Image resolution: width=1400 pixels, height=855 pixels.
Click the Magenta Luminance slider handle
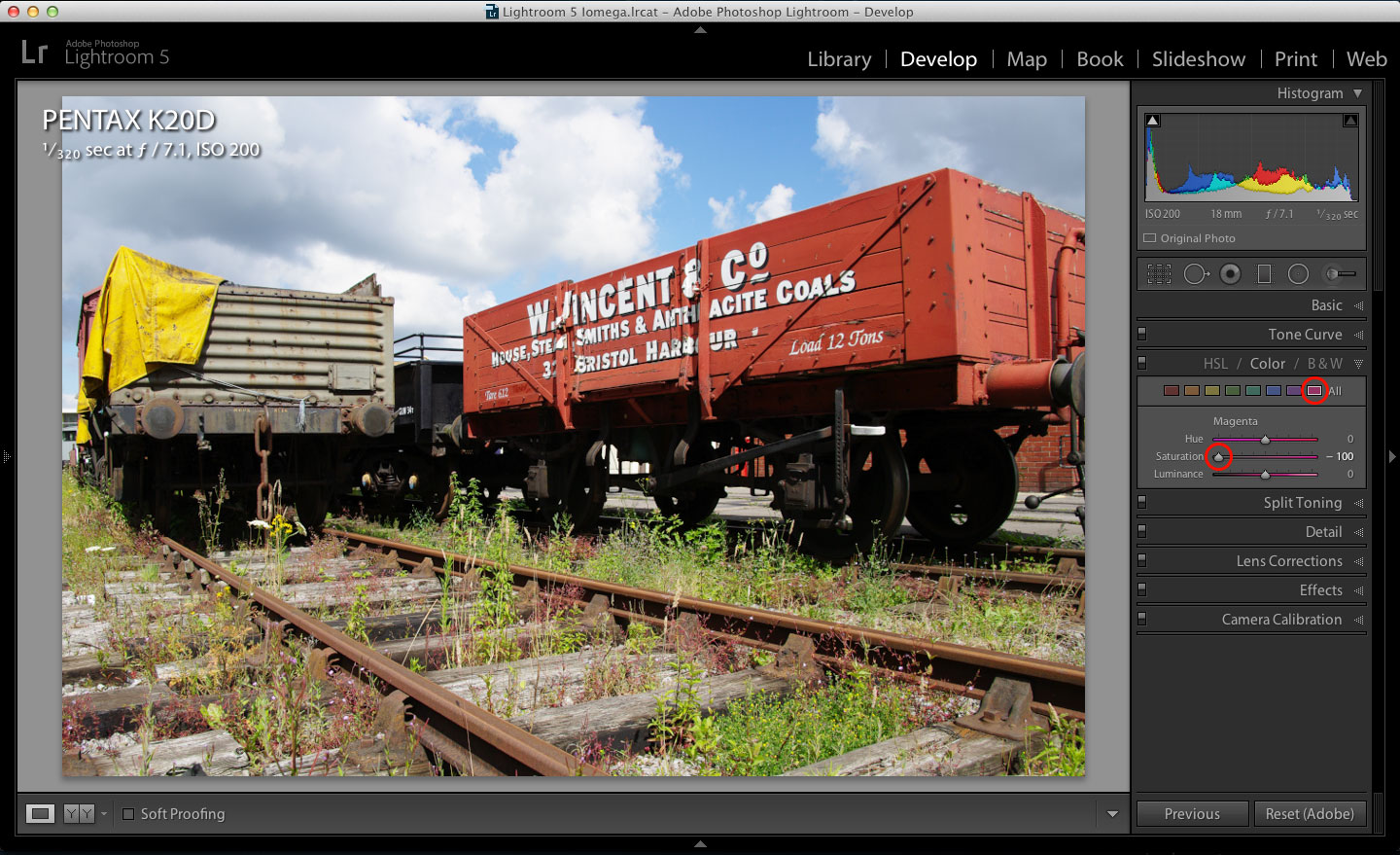pos(1265,475)
